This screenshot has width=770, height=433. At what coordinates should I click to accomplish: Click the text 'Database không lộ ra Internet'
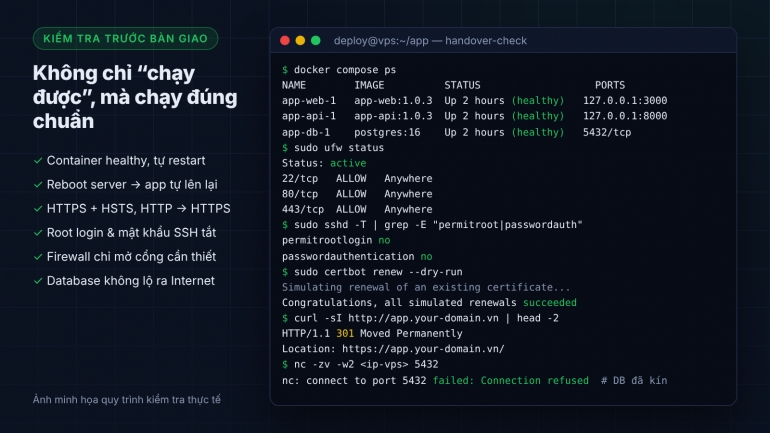point(131,281)
